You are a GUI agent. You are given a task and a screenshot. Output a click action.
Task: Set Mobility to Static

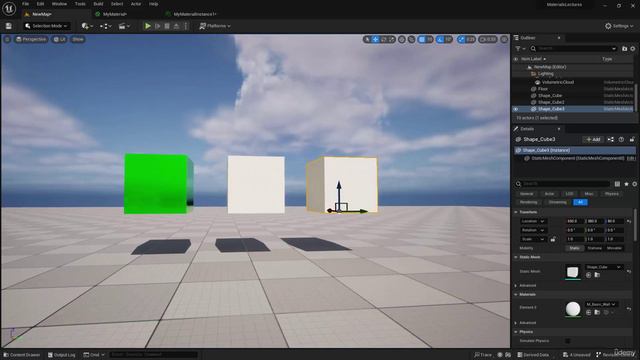click(574, 248)
